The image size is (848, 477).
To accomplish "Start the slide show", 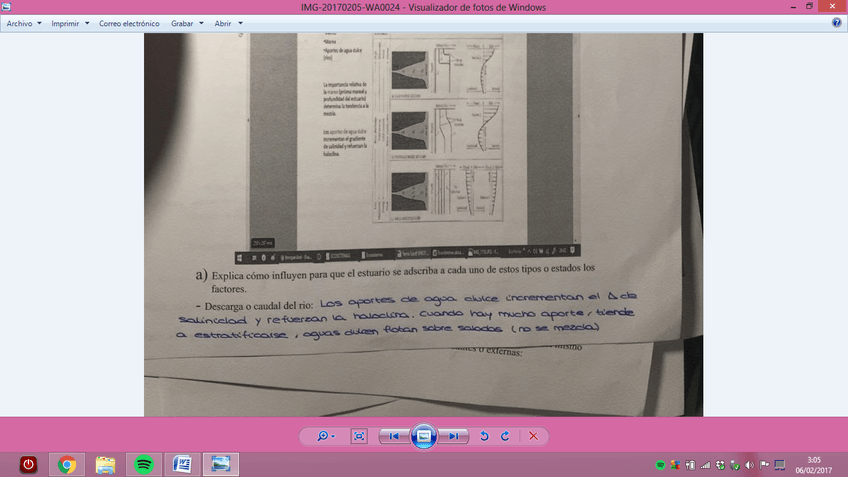I will pos(423,436).
